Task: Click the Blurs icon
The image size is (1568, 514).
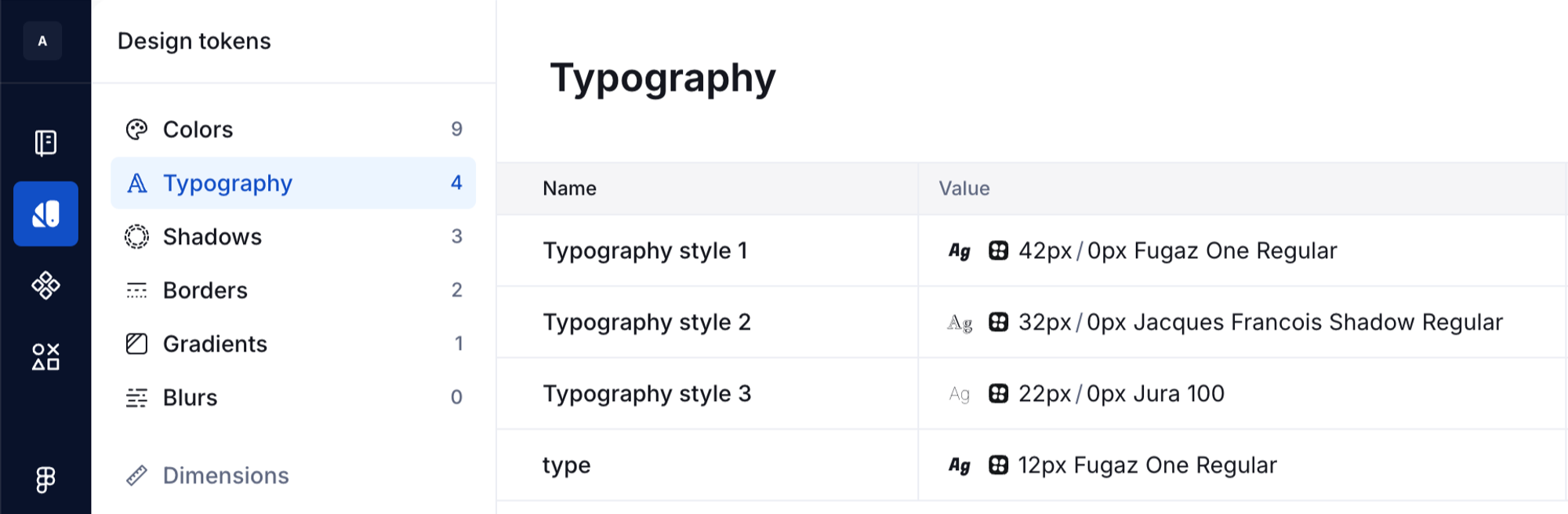Action: [x=136, y=398]
